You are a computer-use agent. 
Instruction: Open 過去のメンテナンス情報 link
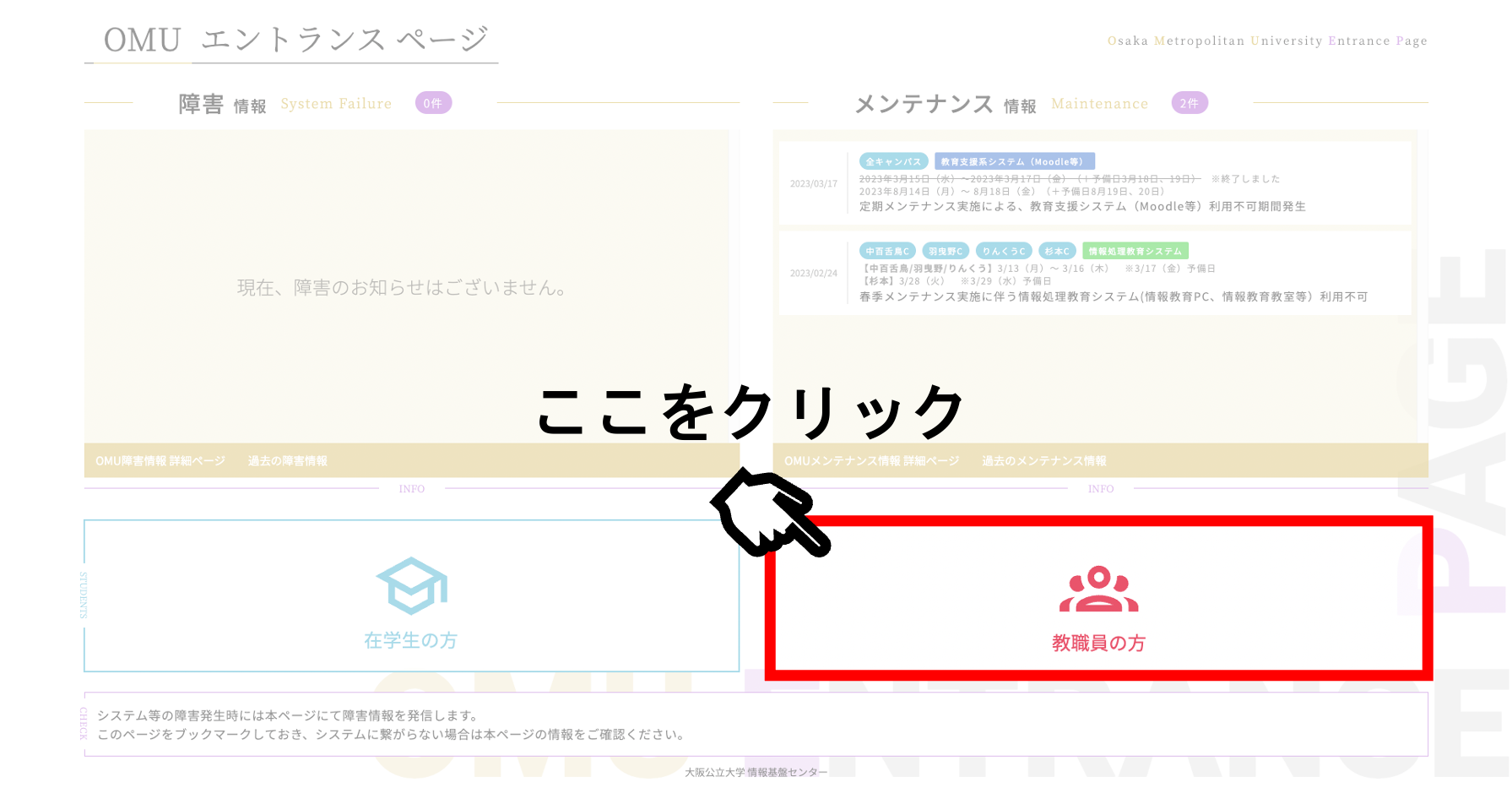point(1044,461)
